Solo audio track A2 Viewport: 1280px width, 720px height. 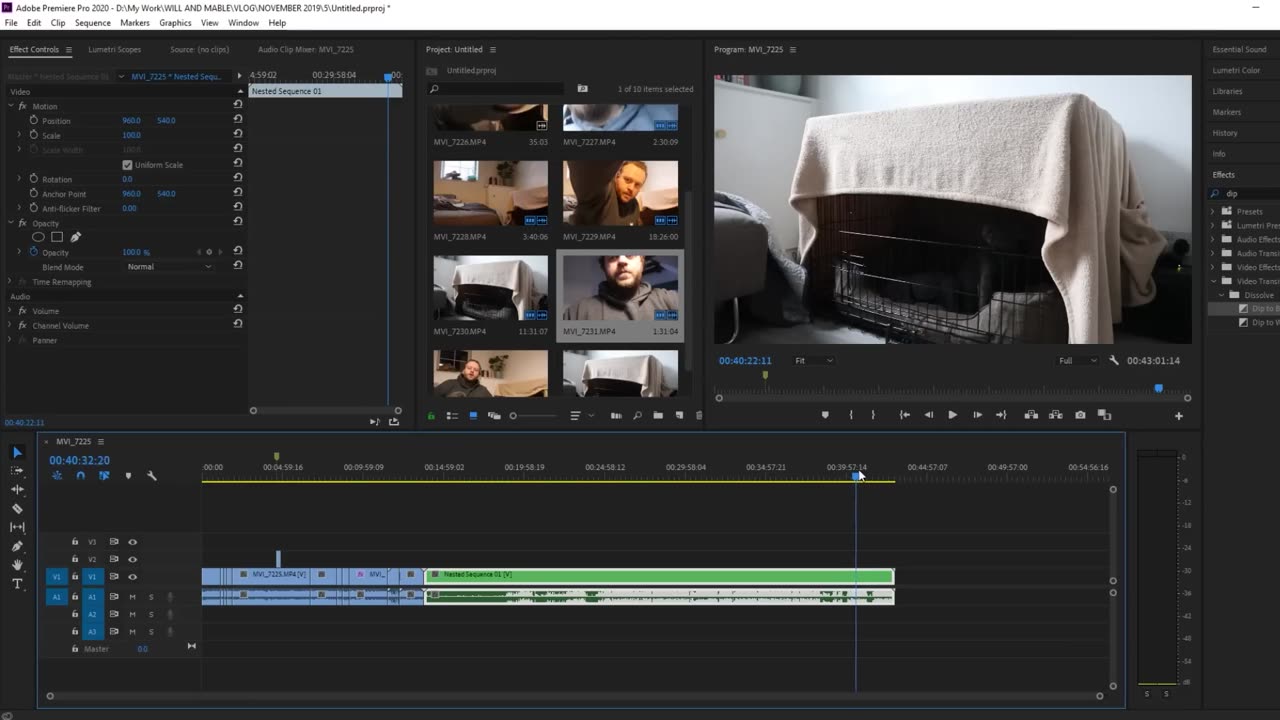pos(151,614)
